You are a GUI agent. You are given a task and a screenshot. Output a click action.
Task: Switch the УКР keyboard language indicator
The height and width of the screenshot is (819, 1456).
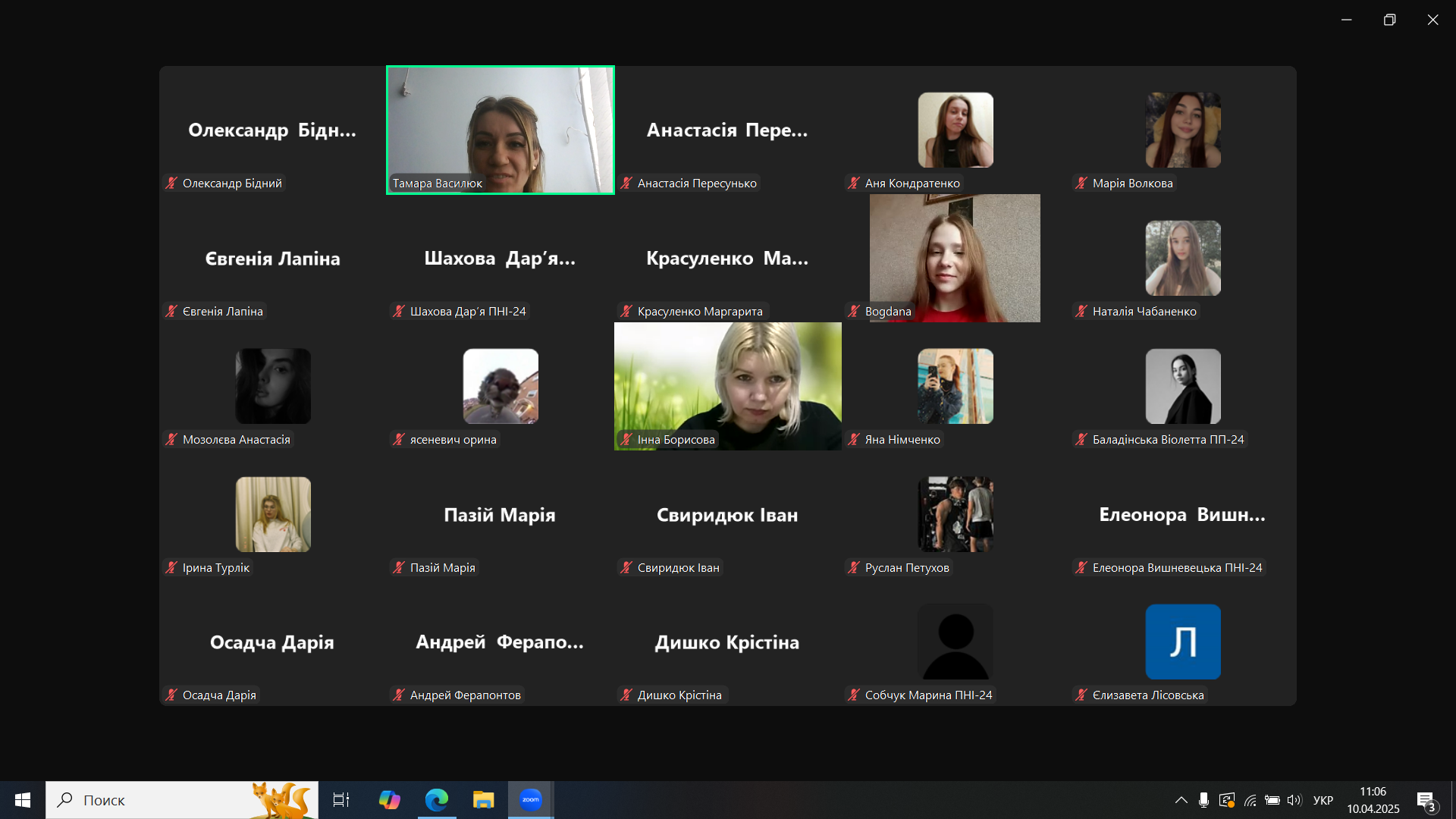[x=1323, y=800]
